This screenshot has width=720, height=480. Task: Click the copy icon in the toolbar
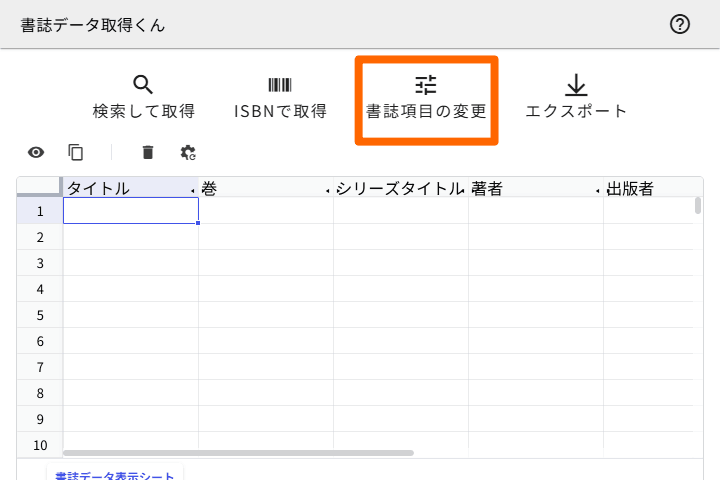click(x=76, y=152)
